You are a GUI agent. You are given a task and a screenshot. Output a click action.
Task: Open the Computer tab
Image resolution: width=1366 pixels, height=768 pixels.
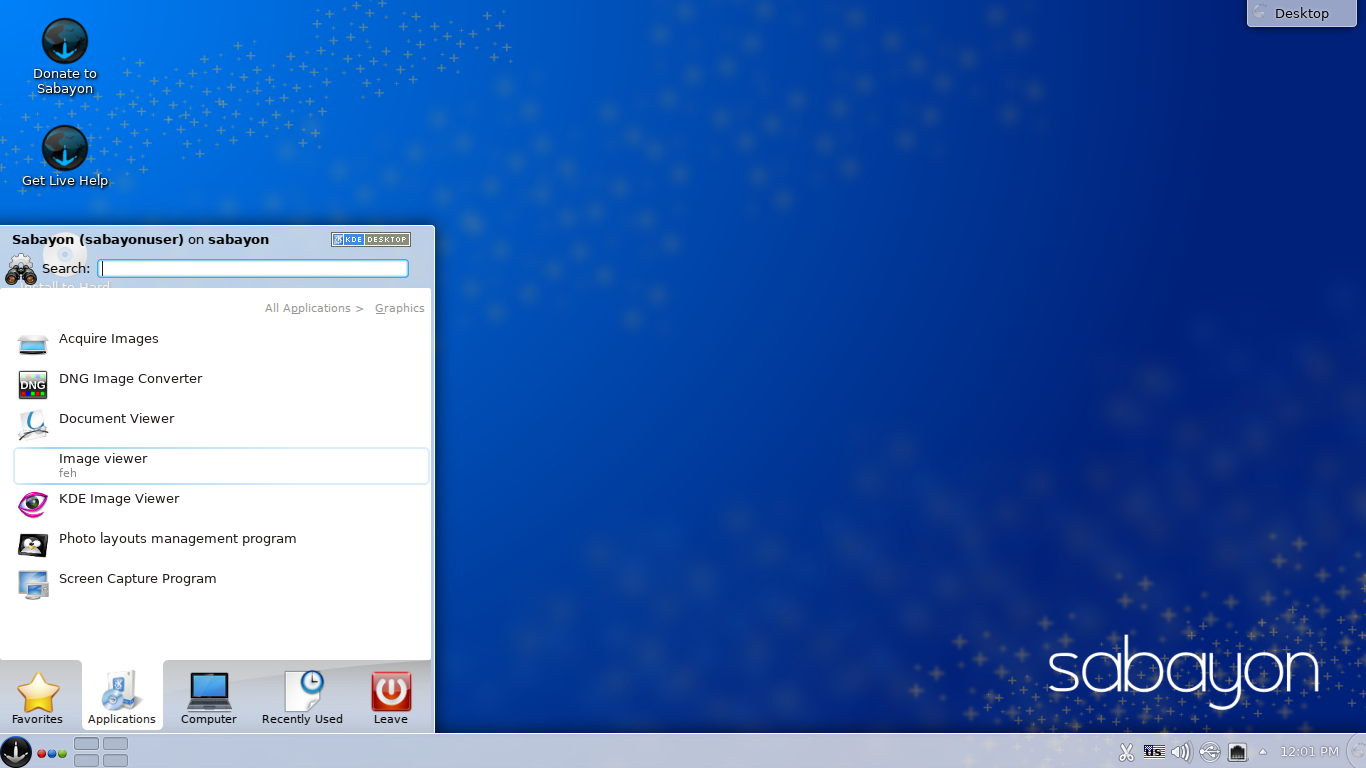[x=209, y=697]
